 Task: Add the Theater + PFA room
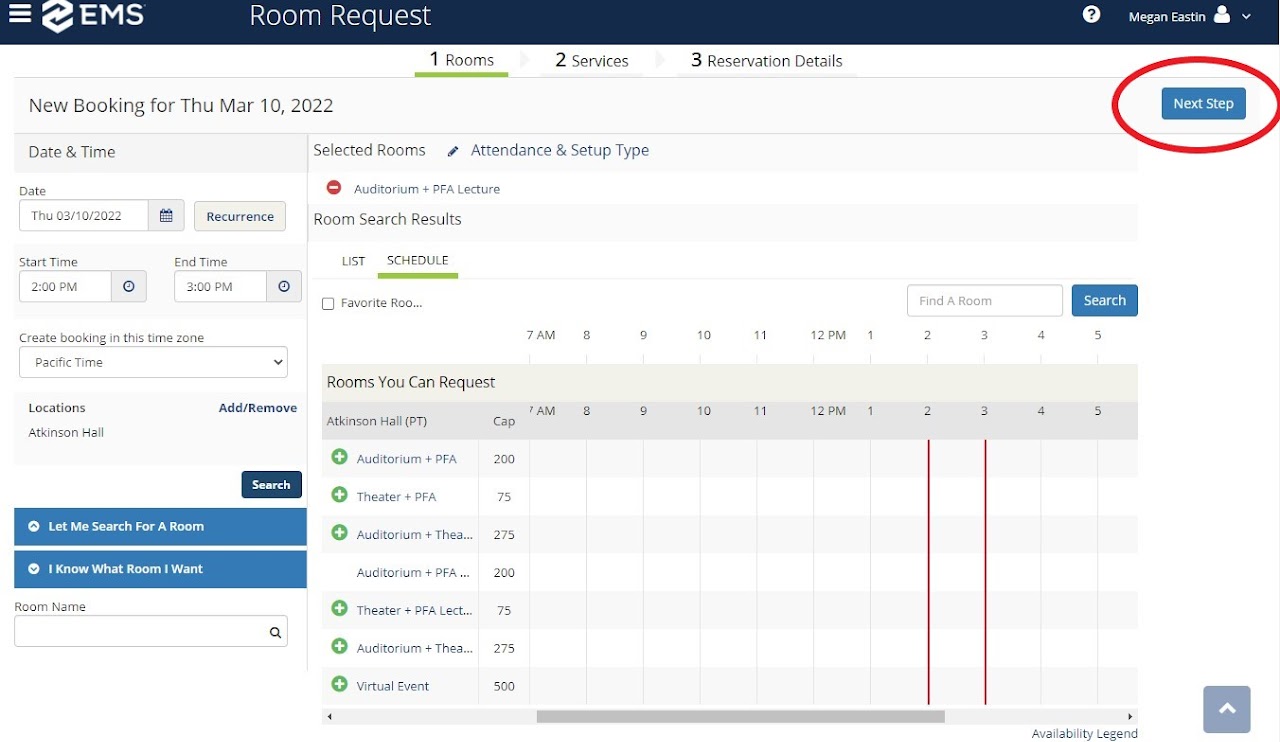[x=339, y=495]
